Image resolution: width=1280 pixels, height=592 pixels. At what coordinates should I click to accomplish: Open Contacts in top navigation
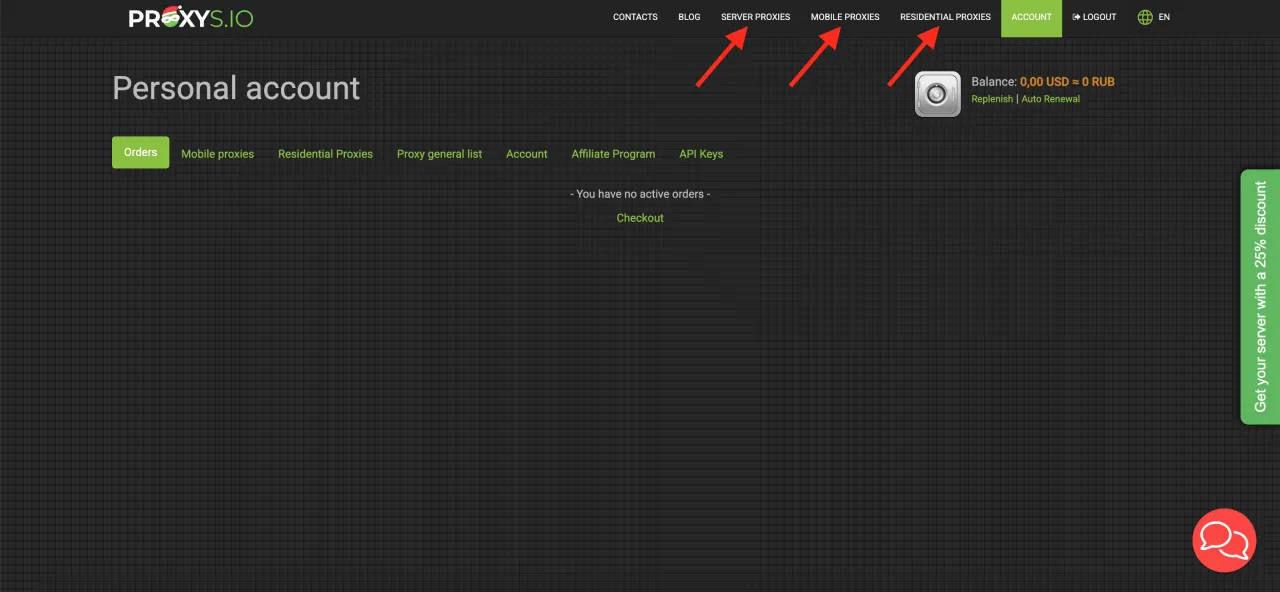(x=635, y=17)
